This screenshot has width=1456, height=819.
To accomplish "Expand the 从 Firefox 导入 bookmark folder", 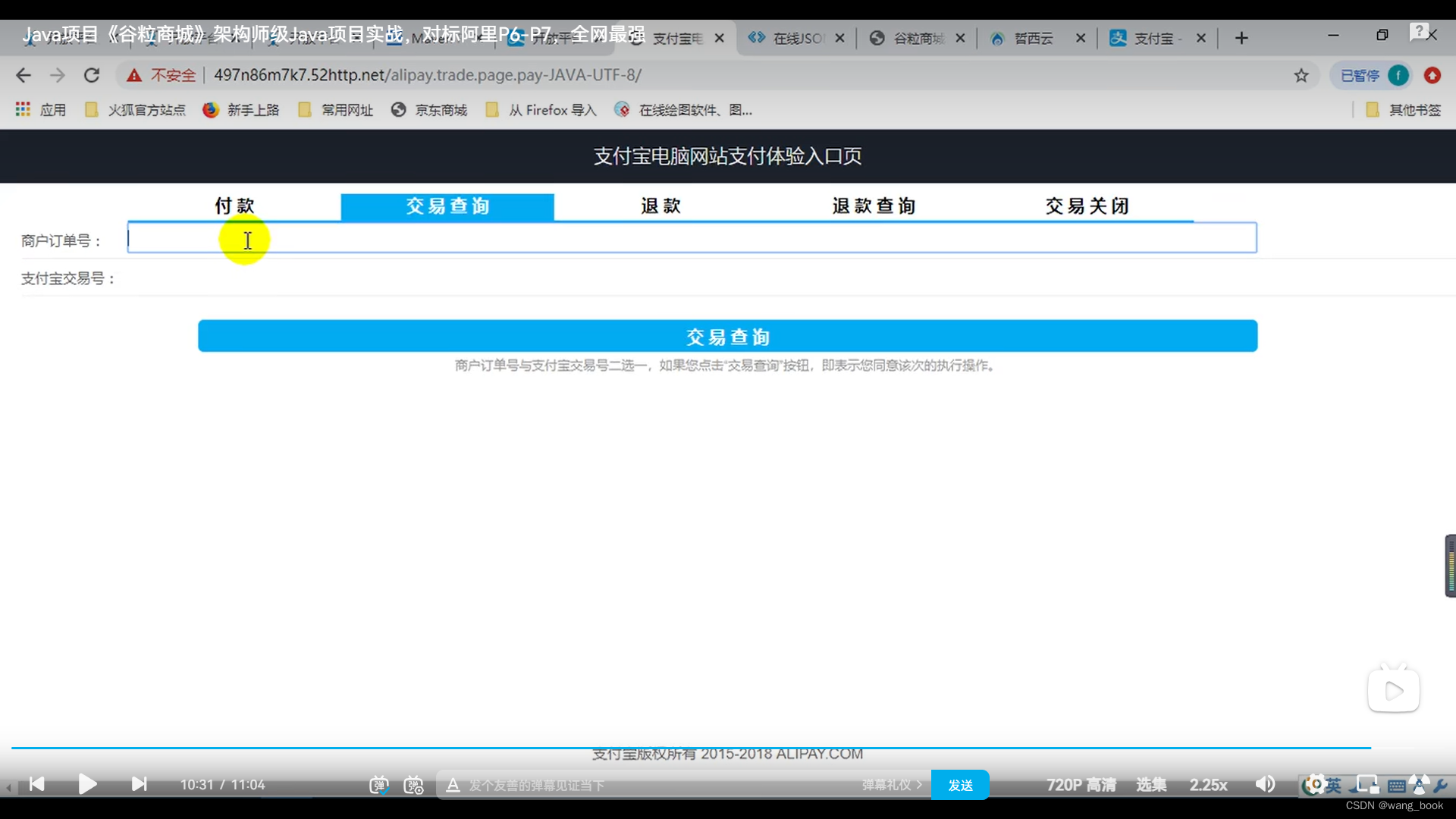I will coord(541,110).
